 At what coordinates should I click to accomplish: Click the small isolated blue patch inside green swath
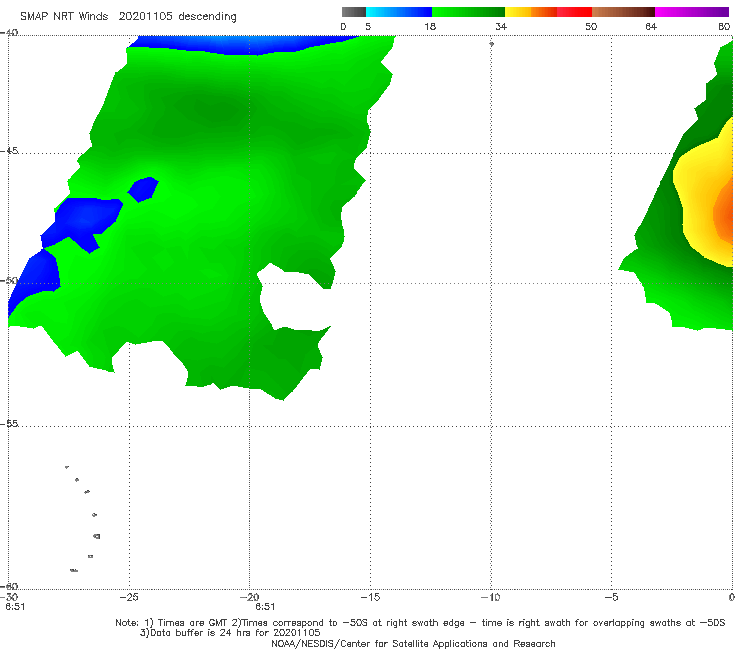point(143,189)
